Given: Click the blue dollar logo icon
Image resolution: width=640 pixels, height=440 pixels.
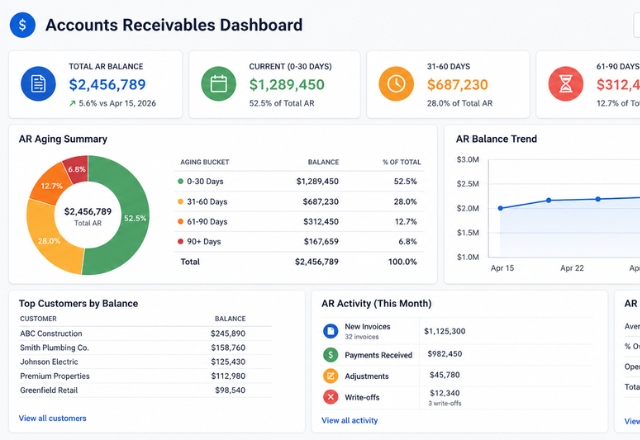Looking at the screenshot, I should click(x=22, y=25).
